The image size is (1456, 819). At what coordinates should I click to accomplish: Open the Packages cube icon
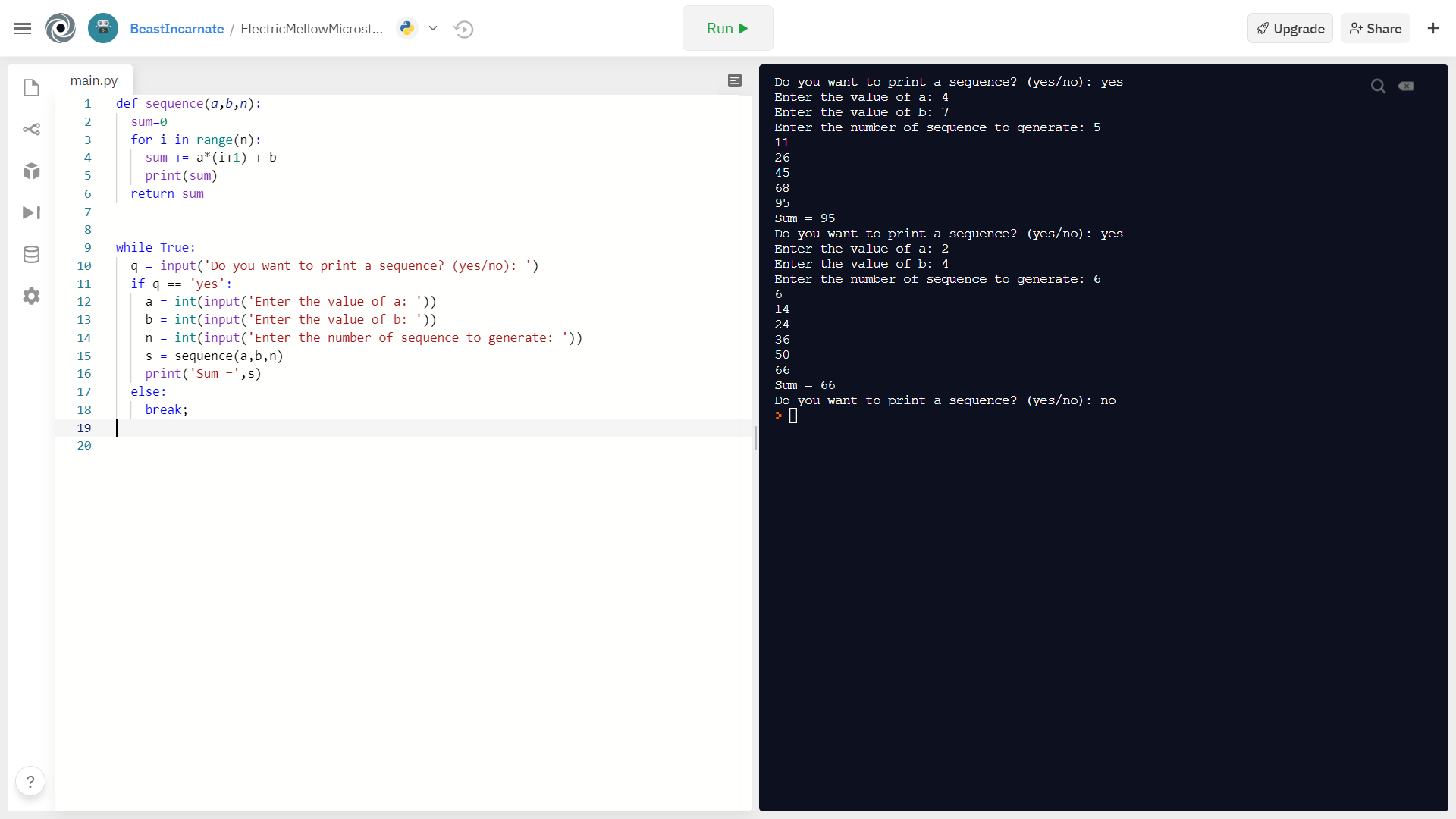[x=31, y=171]
